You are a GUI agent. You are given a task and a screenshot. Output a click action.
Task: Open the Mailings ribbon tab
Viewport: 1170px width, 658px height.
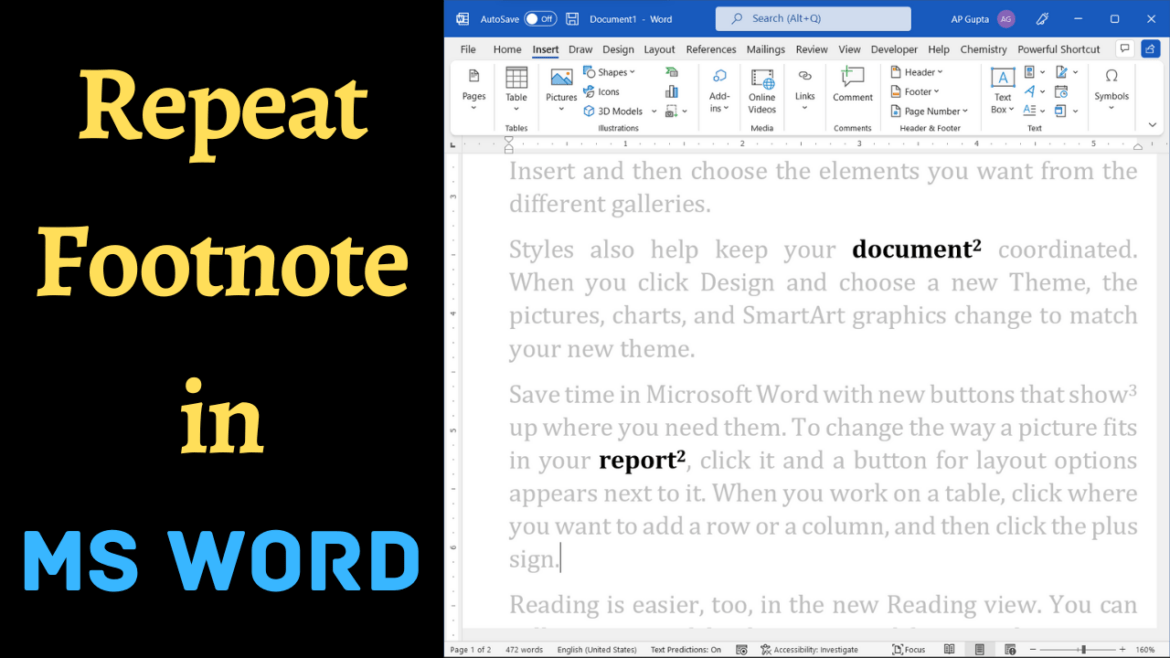765,48
